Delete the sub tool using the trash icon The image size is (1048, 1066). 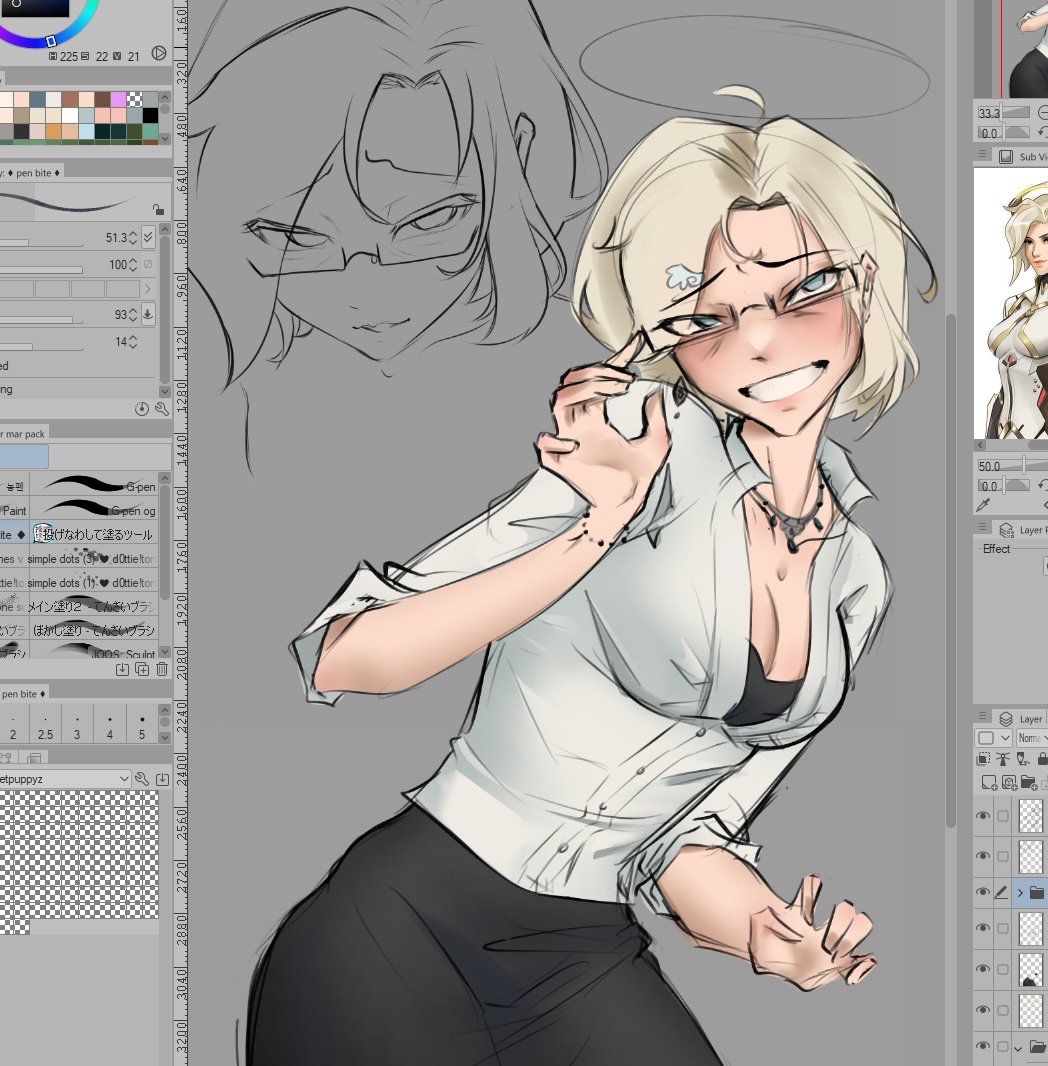162,670
